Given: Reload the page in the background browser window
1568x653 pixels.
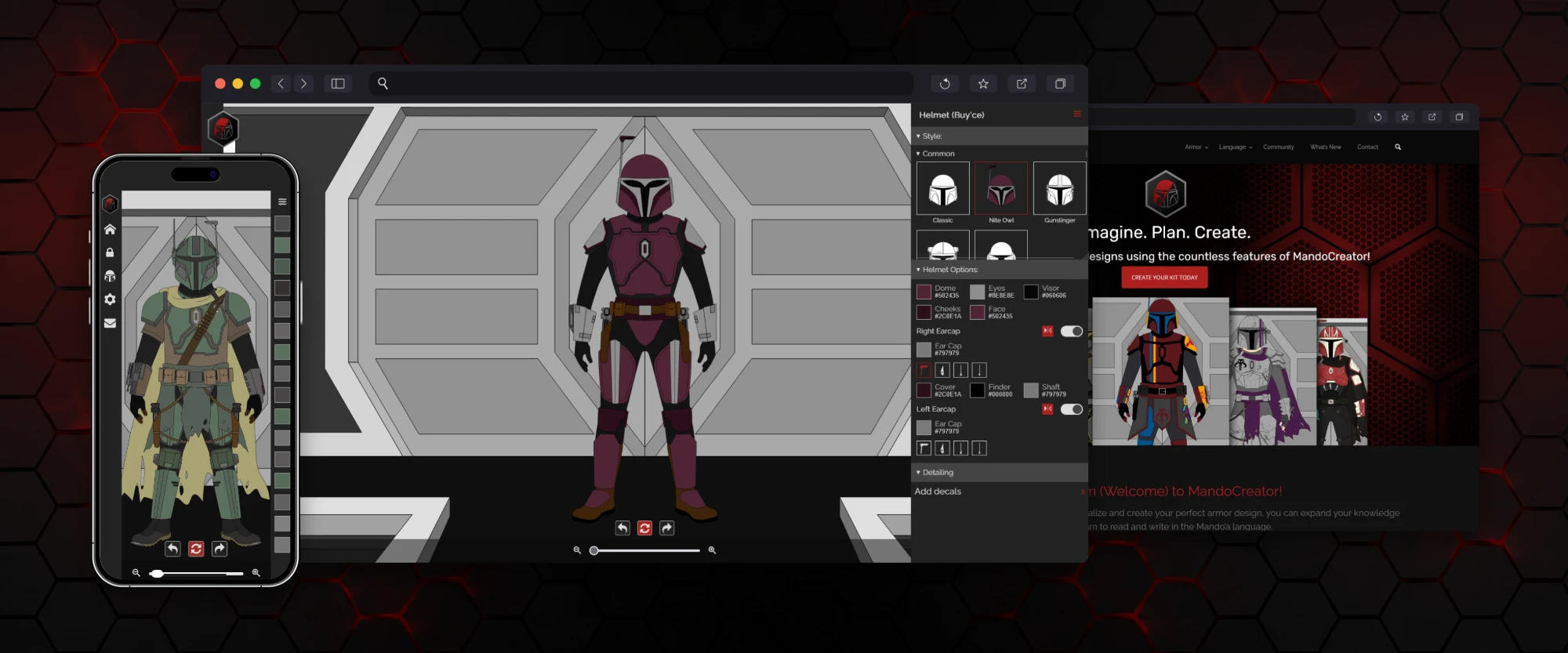Looking at the screenshot, I should [x=1377, y=117].
